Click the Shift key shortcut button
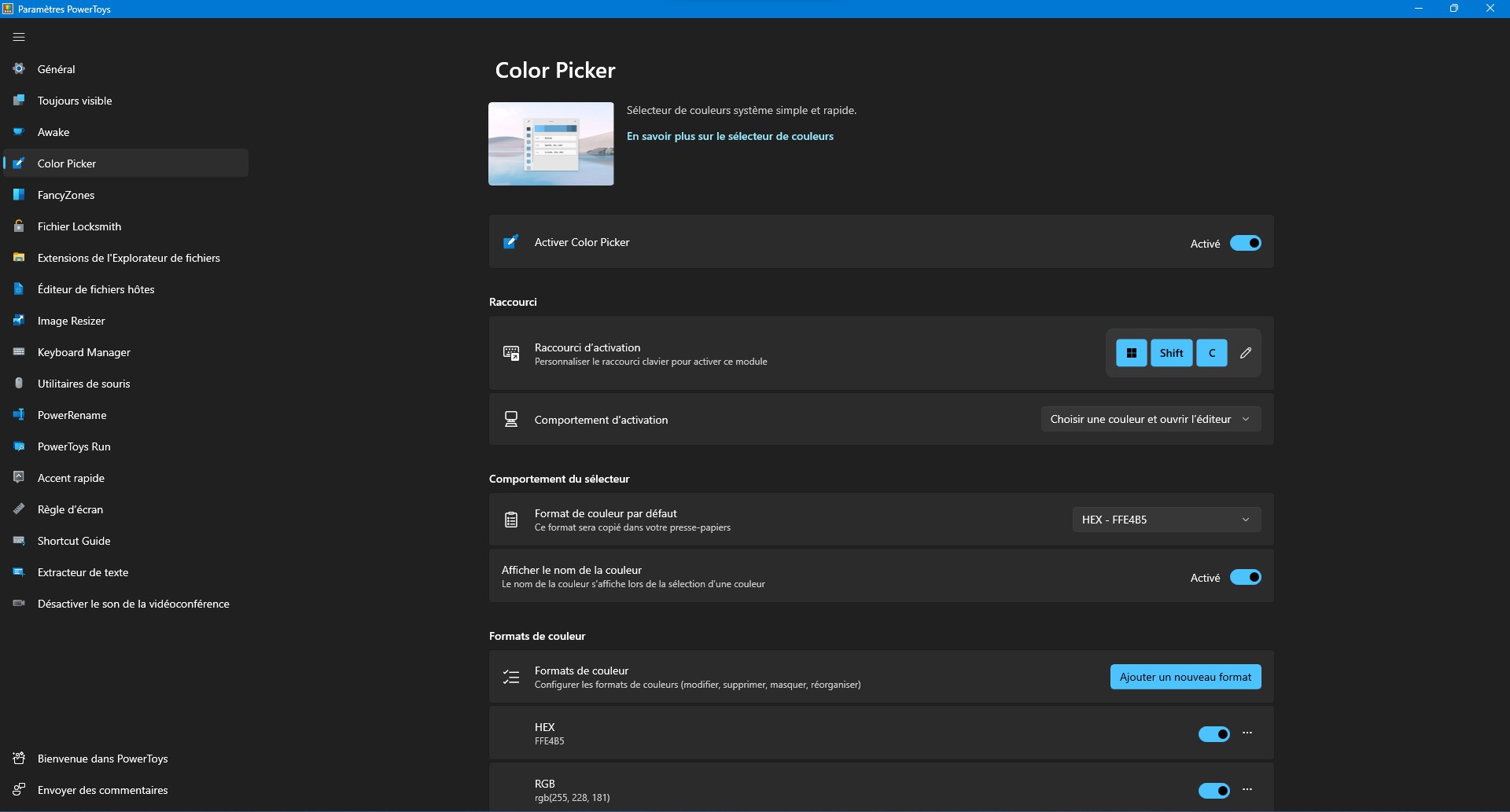This screenshot has width=1510, height=812. point(1172,353)
